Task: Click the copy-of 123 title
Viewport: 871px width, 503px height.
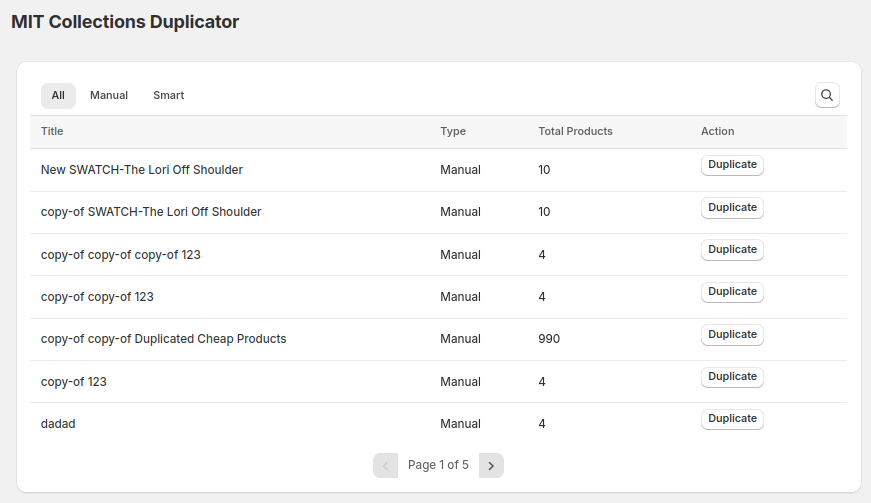Action: tap(74, 382)
